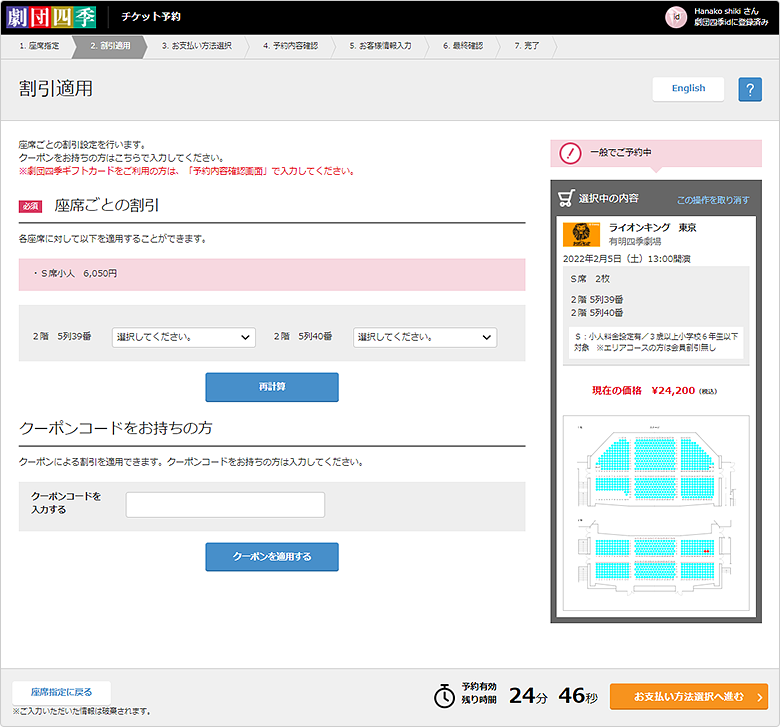Click the Hanako shiki user avatar icon
Screen dimensions: 780x727
tap(676, 17)
